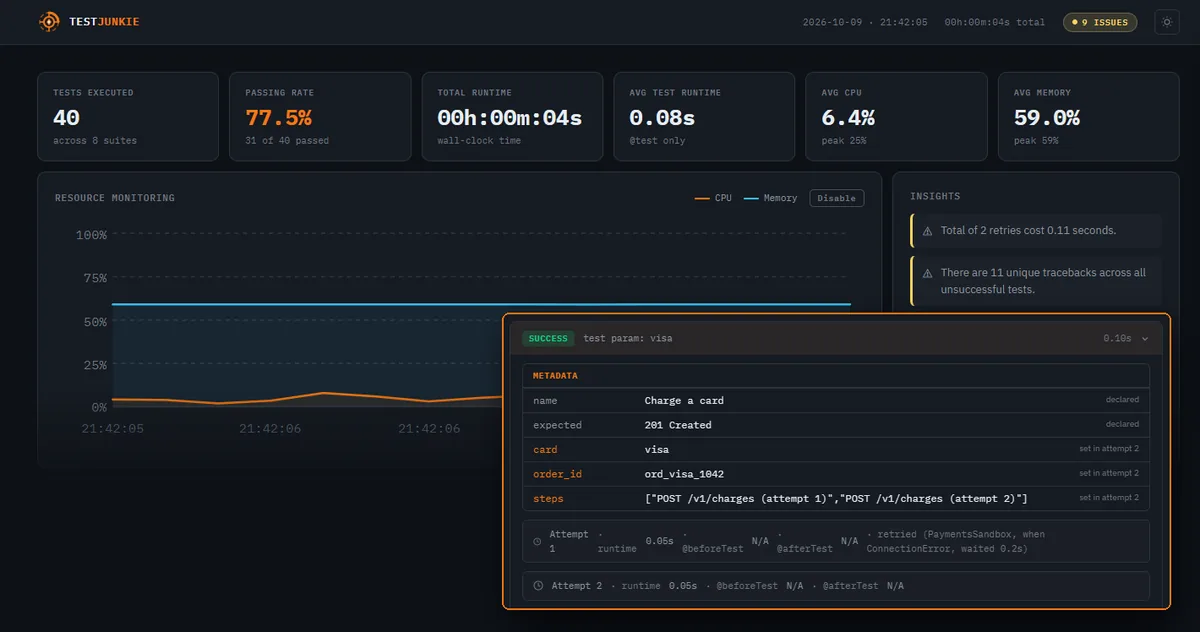Click the INSIGHTS panel heading

click(x=935, y=197)
